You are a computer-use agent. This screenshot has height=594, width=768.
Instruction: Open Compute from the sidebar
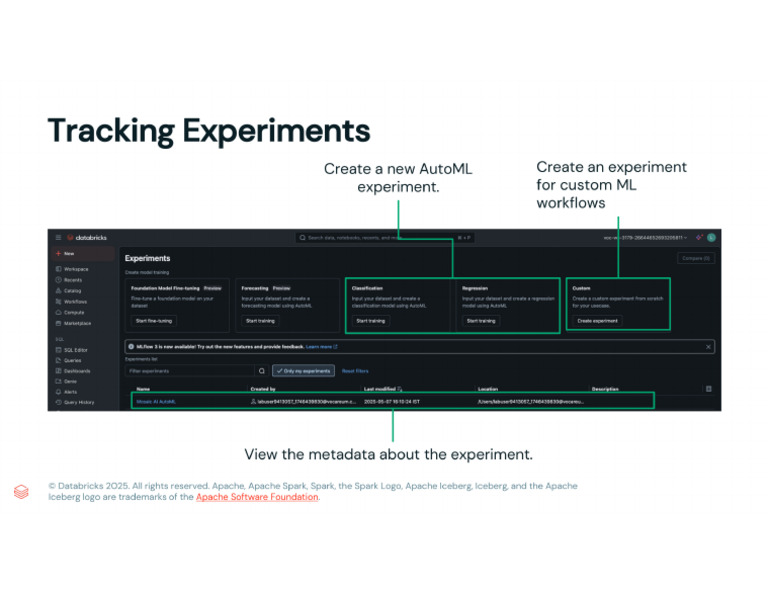(x=74, y=312)
